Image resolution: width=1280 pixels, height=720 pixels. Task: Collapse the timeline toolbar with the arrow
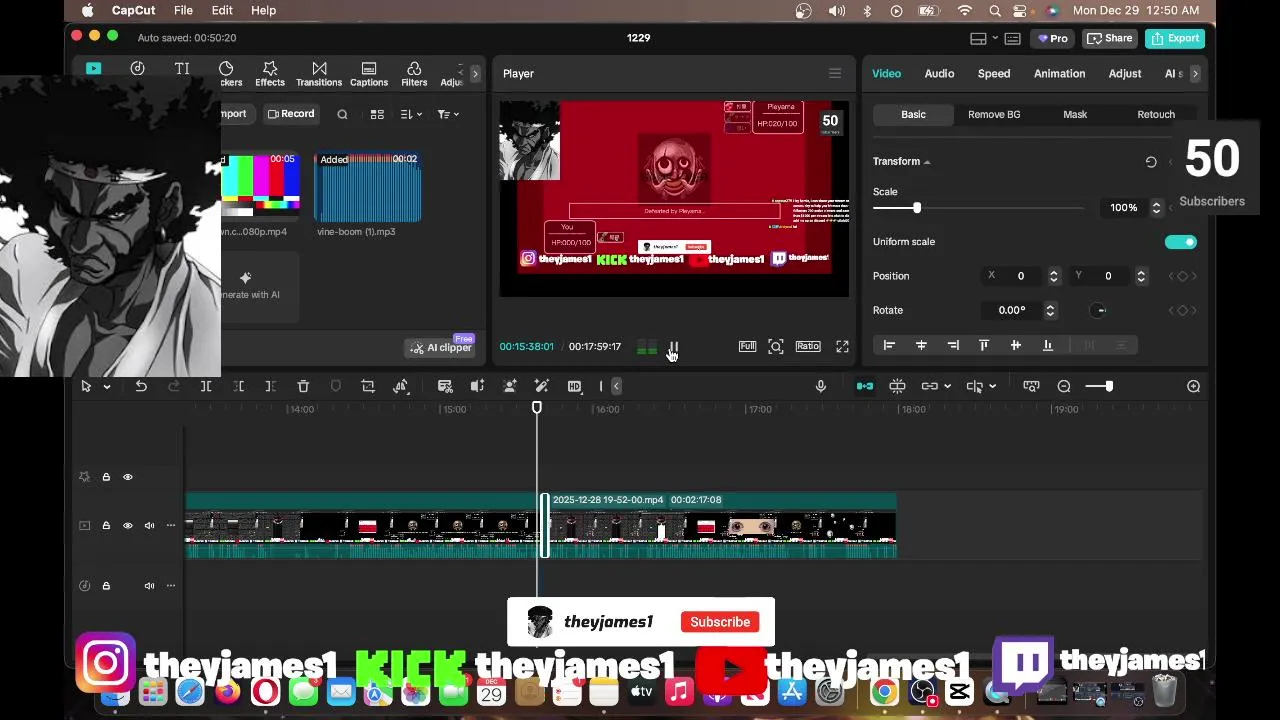(x=616, y=386)
